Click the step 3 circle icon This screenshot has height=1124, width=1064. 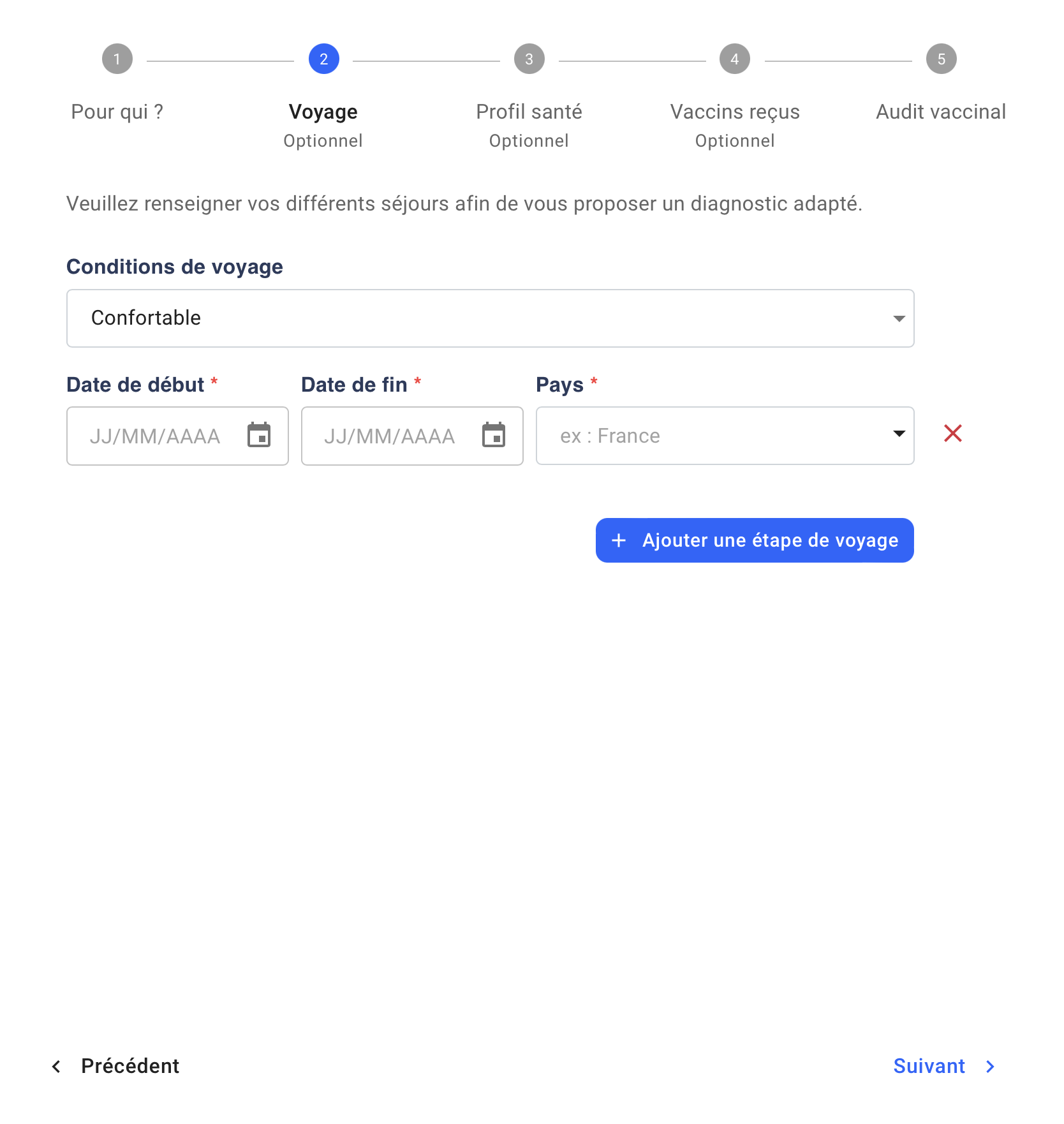[x=529, y=59]
